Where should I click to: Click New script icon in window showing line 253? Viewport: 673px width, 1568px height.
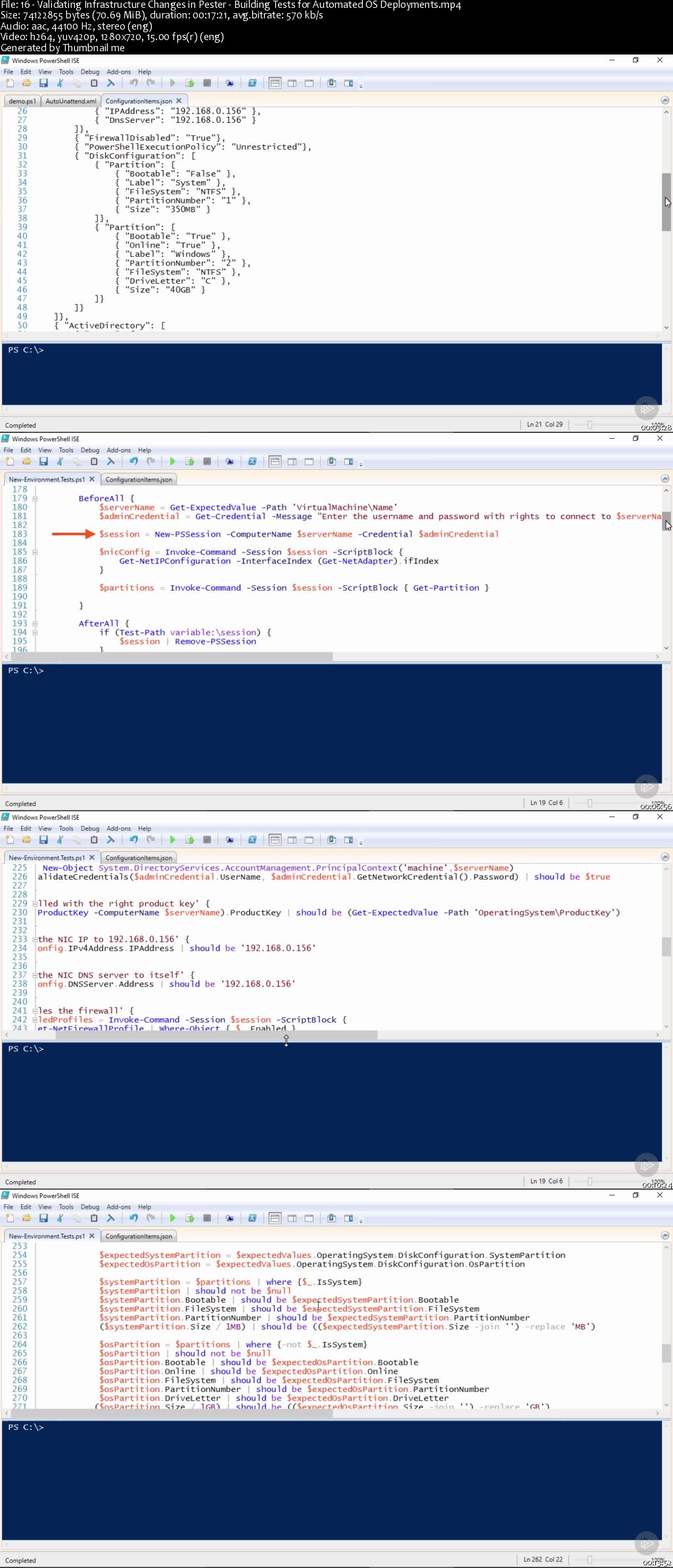pyautogui.click(x=10, y=1219)
